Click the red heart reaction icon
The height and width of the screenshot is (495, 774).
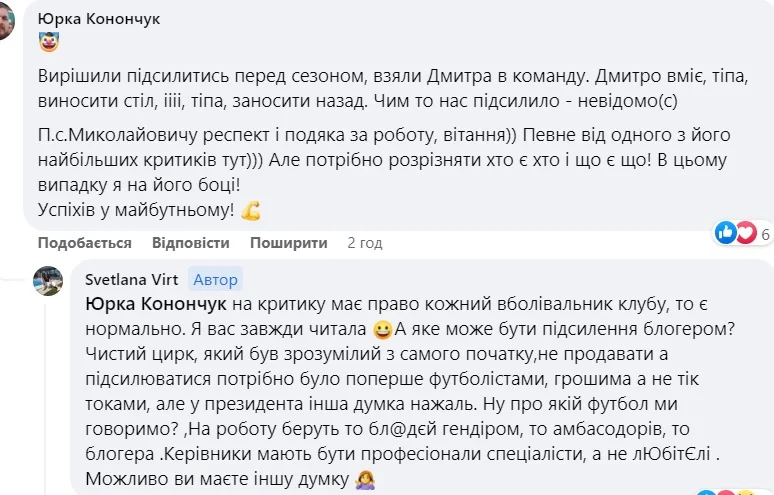[x=745, y=233]
